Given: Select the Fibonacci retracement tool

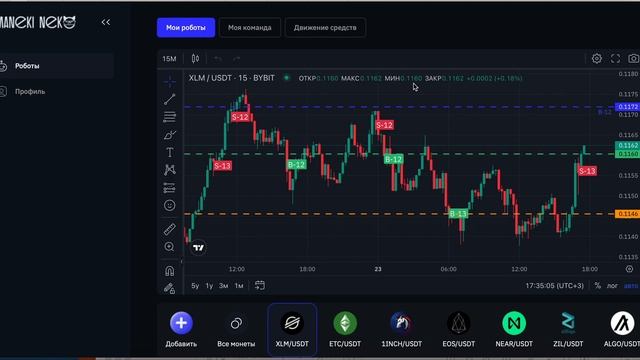Looking at the screenshot, I should click(x=170, y=117).
